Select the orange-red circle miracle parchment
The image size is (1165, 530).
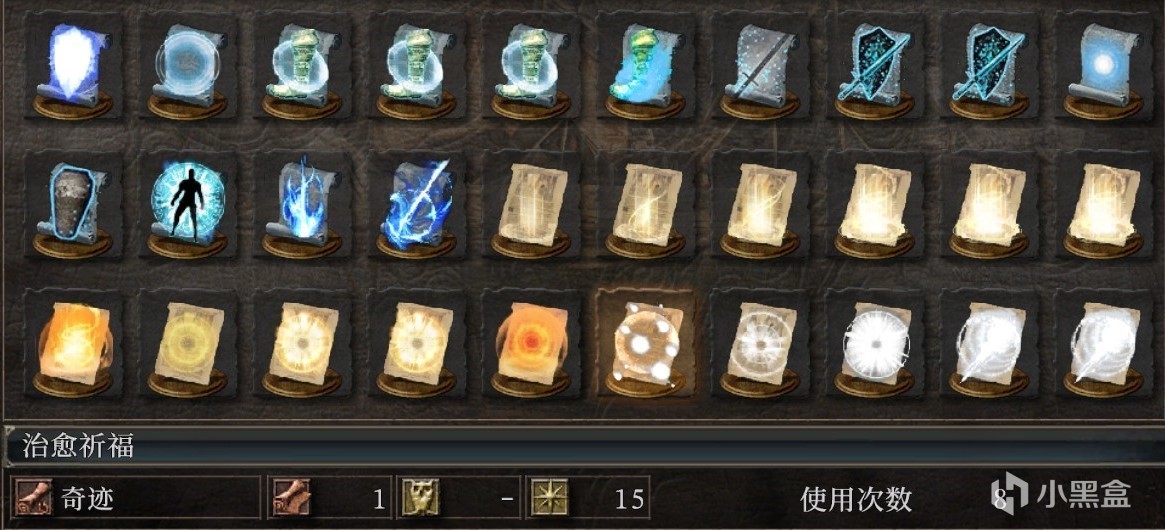pos(530,343)
